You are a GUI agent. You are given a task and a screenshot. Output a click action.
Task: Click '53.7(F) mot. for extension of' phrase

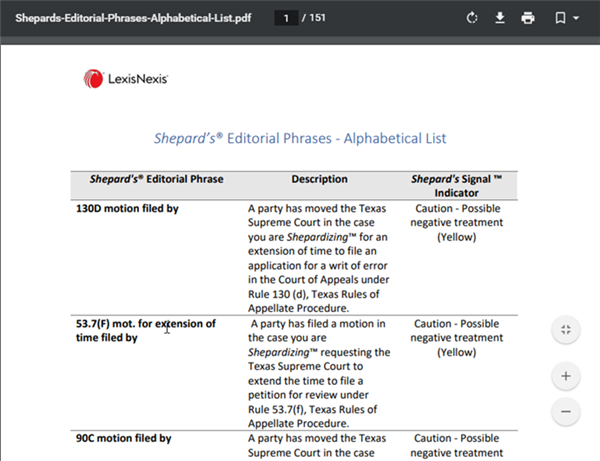pos(146,324)
